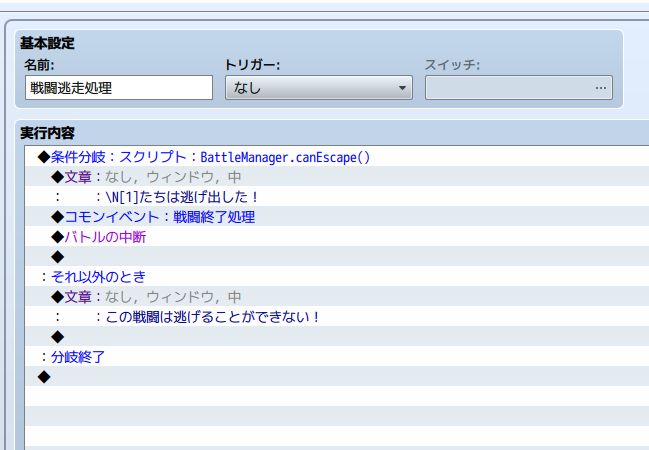This screenshot has height=450, width=649.
Task: Select the 分岐終了 line
Action: [337, 356]
